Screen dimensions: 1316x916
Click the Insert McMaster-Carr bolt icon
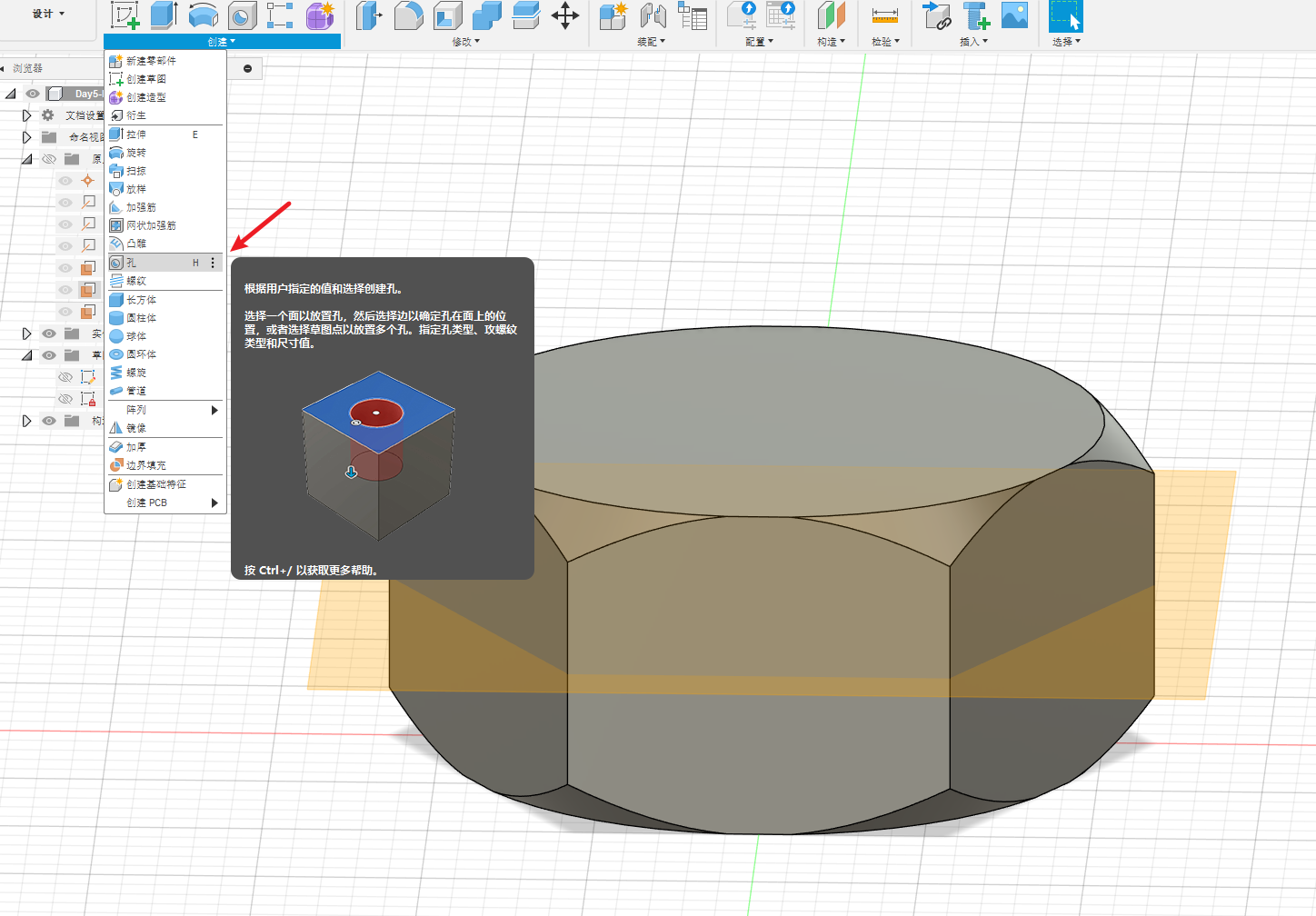pyautogui.click(x=976, y=15)
